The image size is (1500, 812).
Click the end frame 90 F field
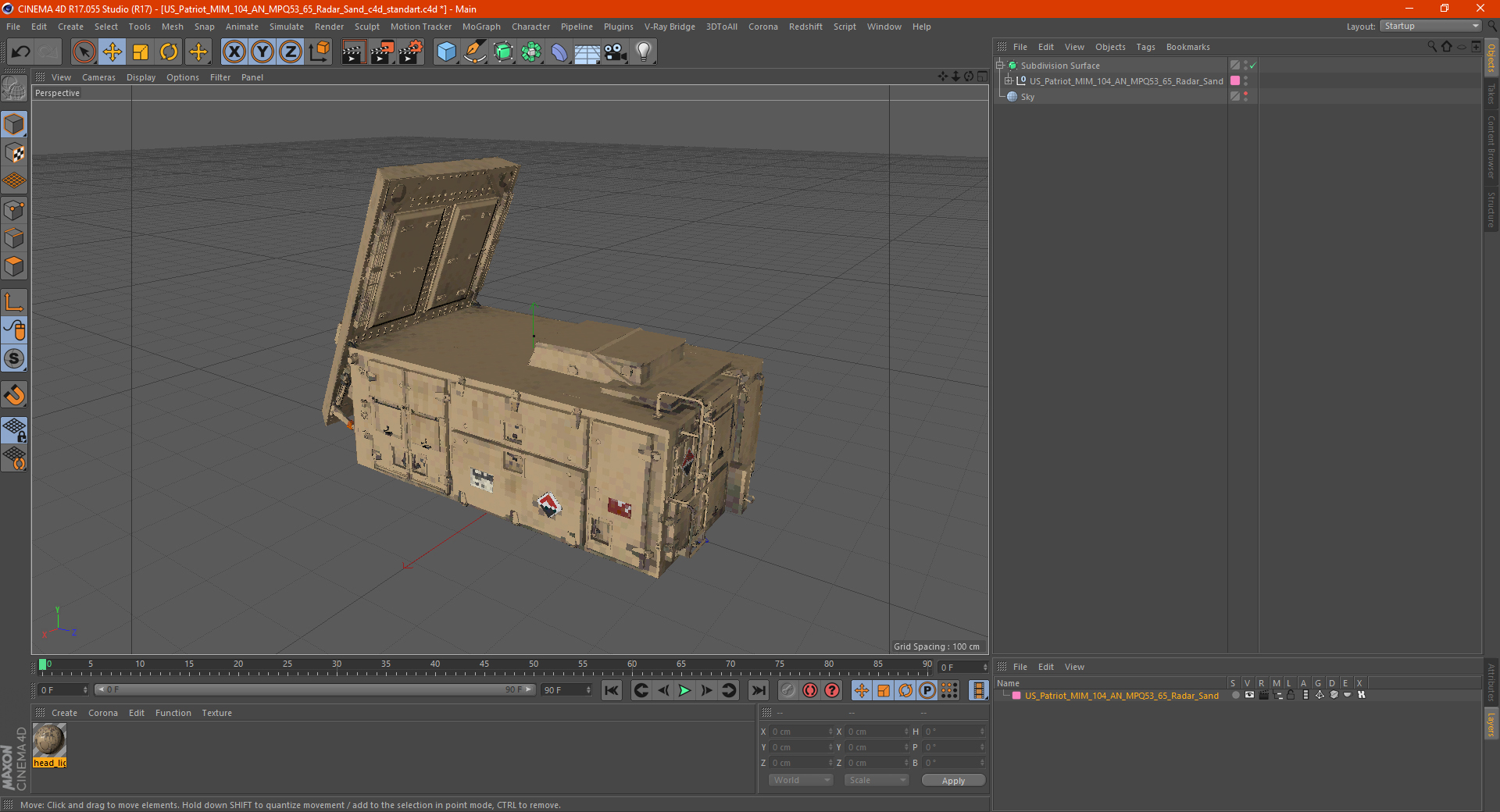(x=566, y=690)
